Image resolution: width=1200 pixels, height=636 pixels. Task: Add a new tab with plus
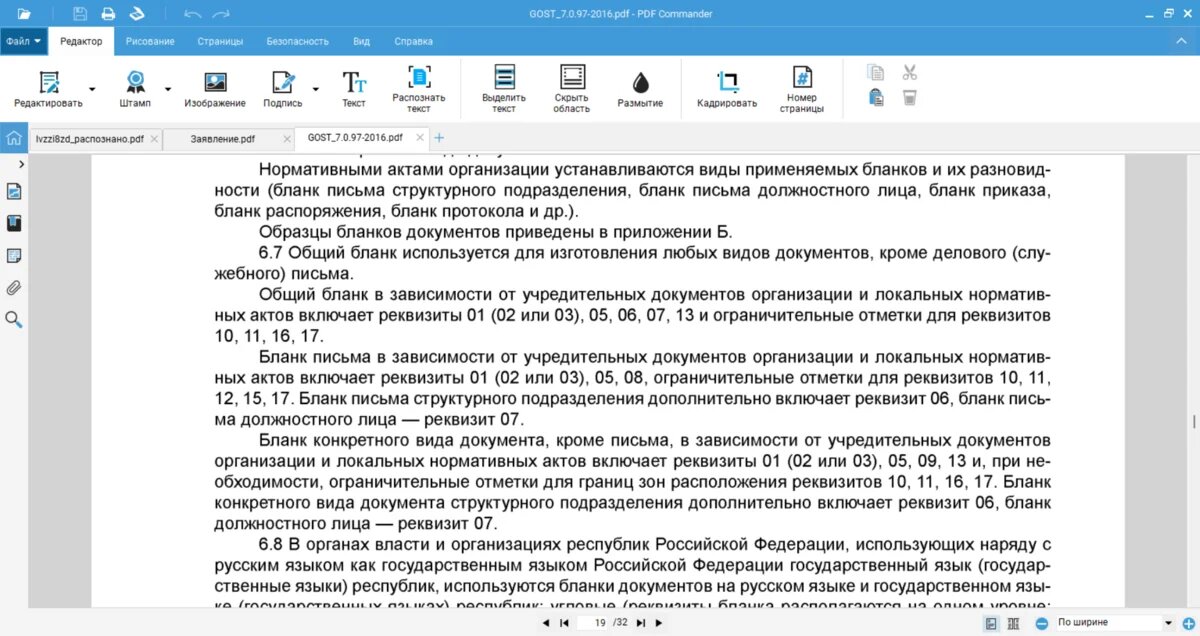439,138
